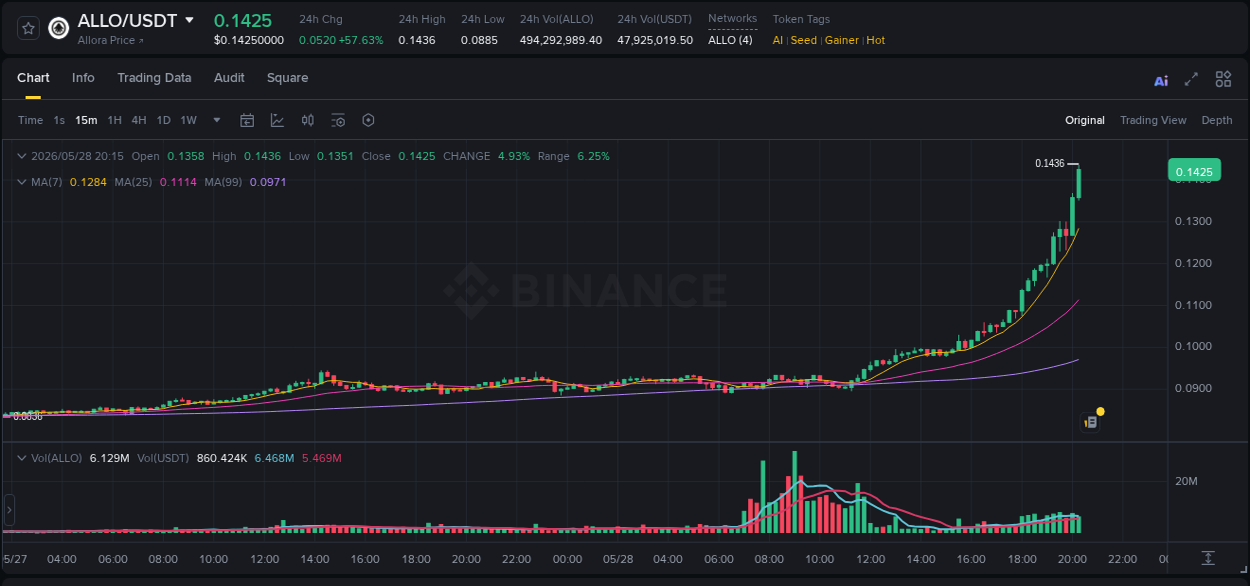Switch to the Info tab

83,78
